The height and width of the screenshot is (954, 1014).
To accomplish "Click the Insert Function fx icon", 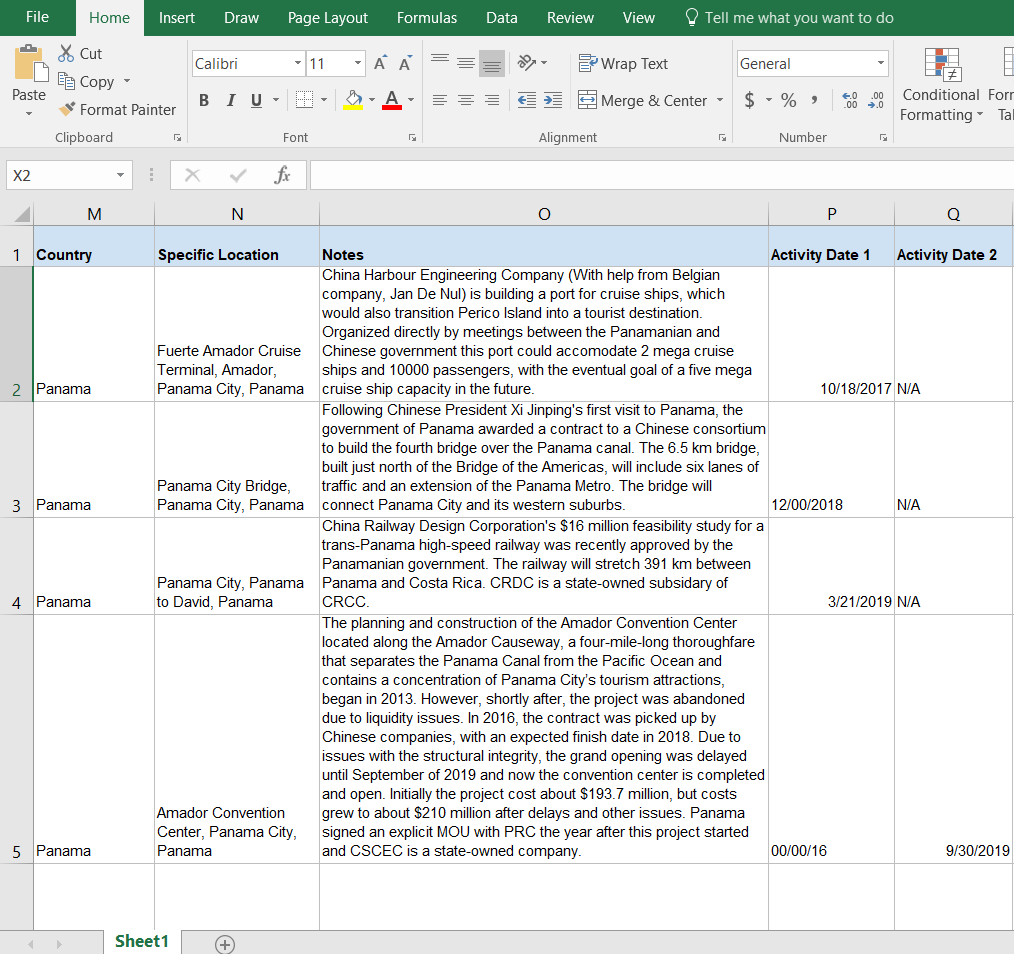I will pyautogui.click(x=283, y=175).
